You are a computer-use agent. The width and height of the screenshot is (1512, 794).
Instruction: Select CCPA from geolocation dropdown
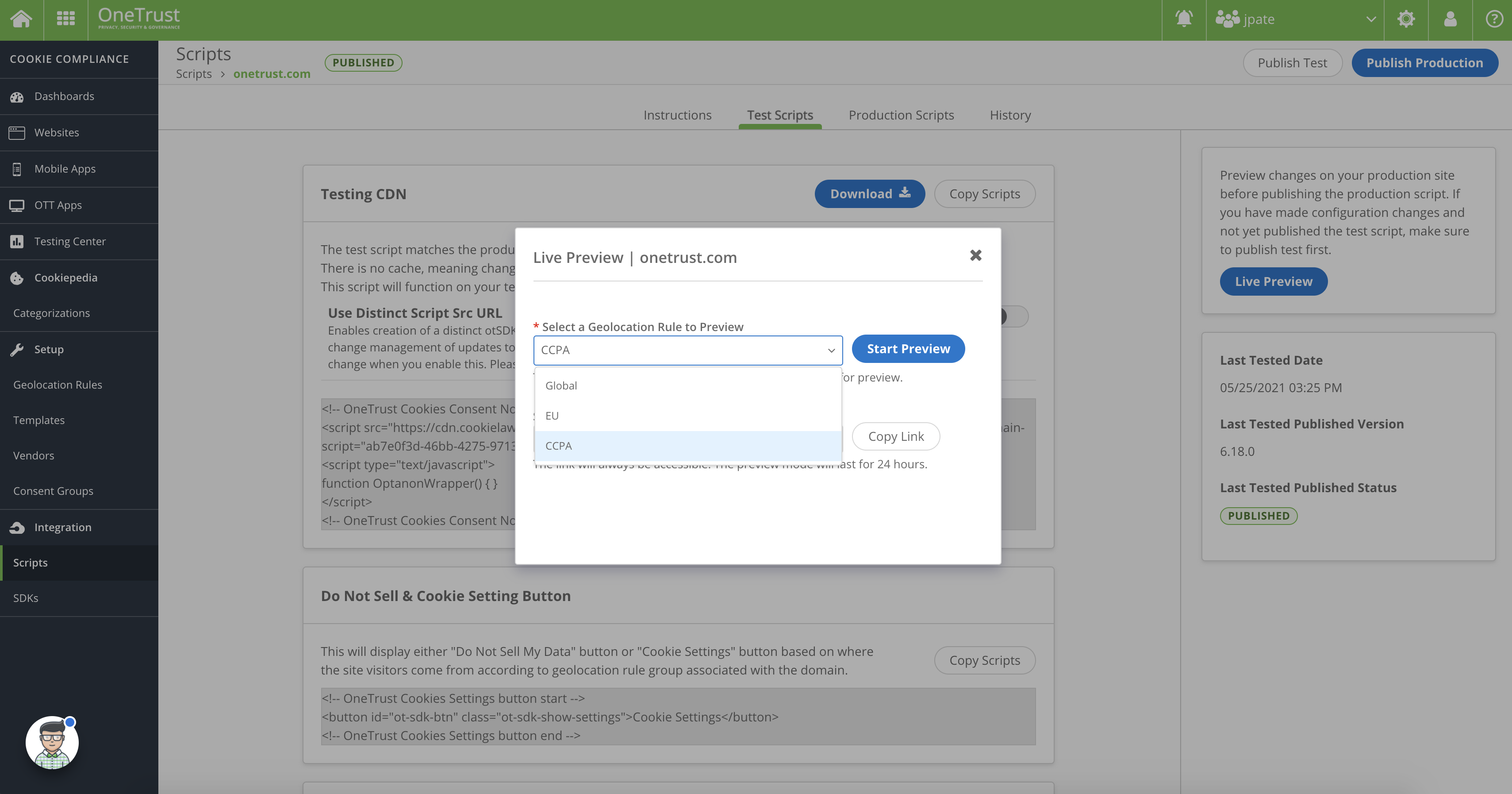click(688, 445)
